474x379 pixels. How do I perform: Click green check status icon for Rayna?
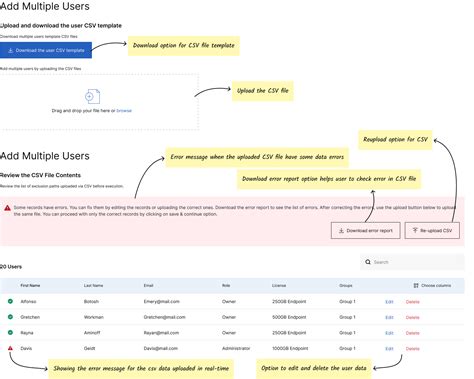tap(10, 333)
